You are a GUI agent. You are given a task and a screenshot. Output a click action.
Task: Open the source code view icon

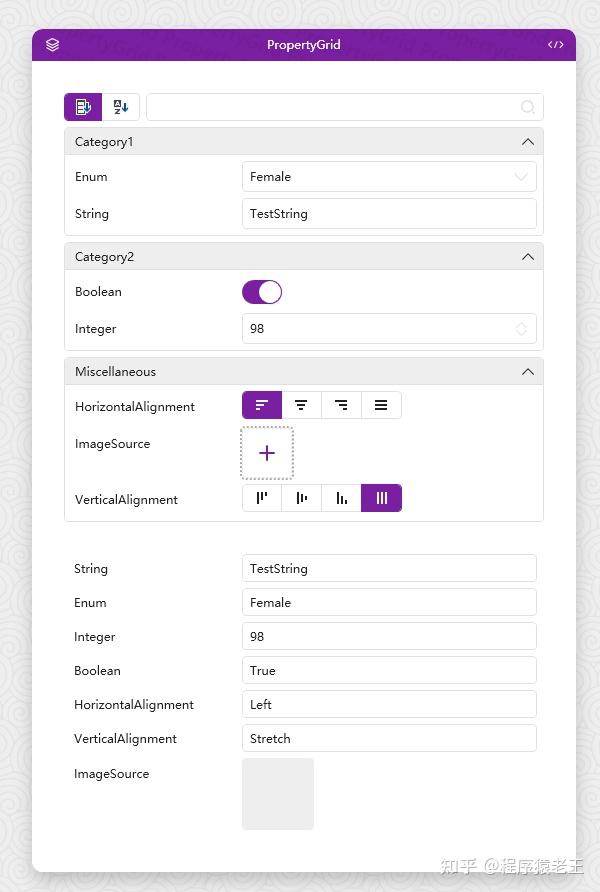coord(557,44)
